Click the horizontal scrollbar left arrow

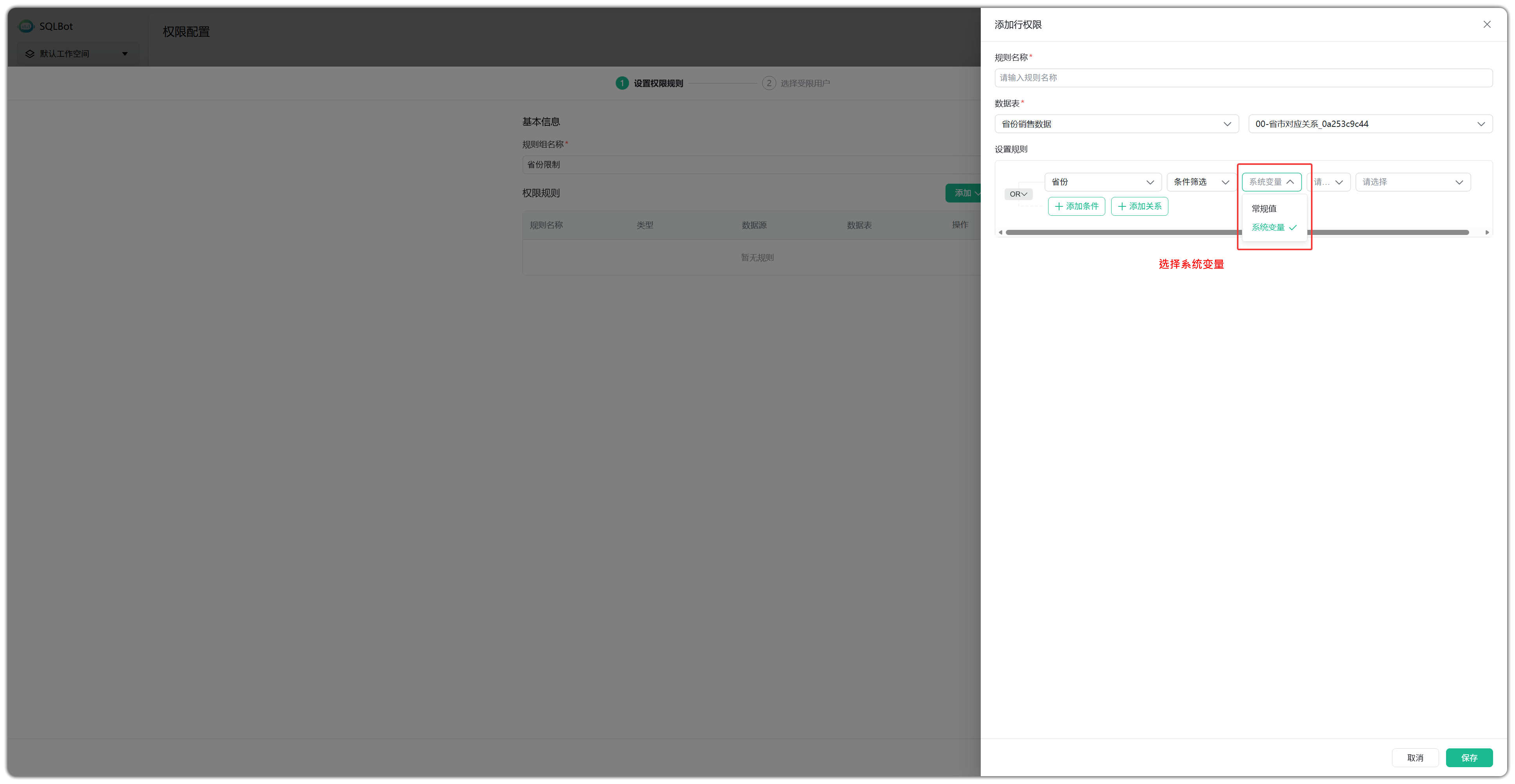click(1000, 232)
